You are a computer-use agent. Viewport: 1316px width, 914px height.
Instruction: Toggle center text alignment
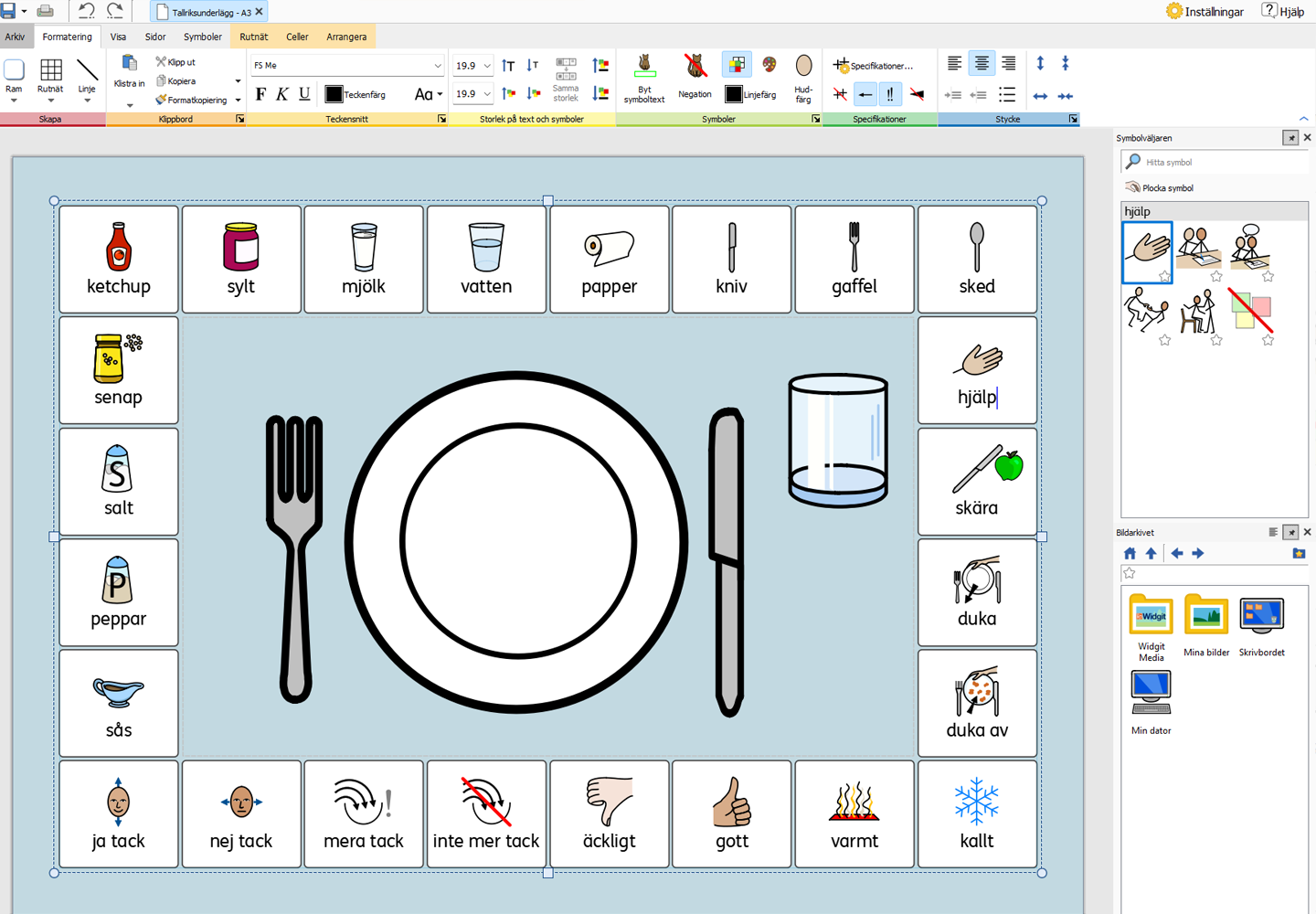coord(981,63)
